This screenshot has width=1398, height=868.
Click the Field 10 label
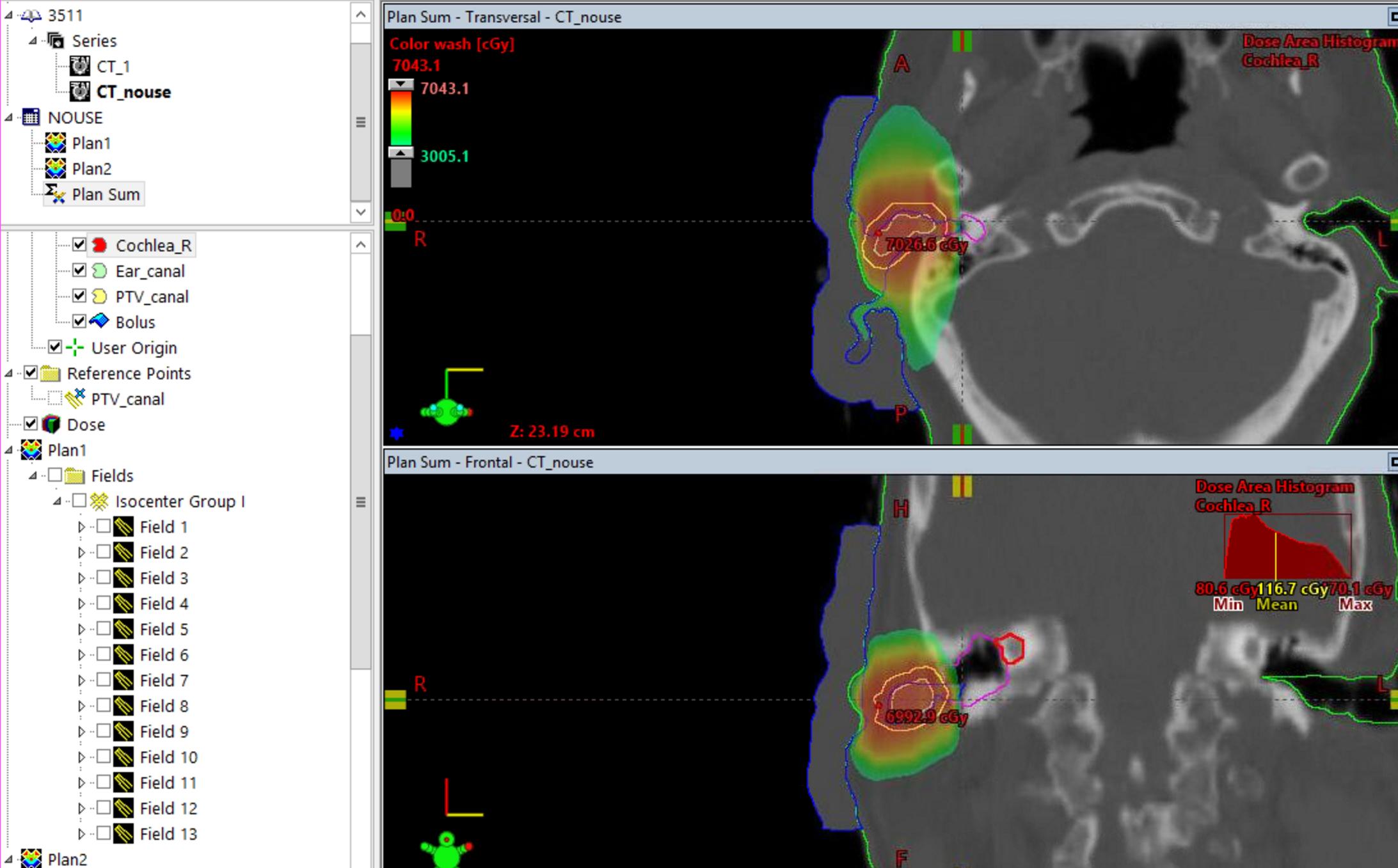[168, 757]
